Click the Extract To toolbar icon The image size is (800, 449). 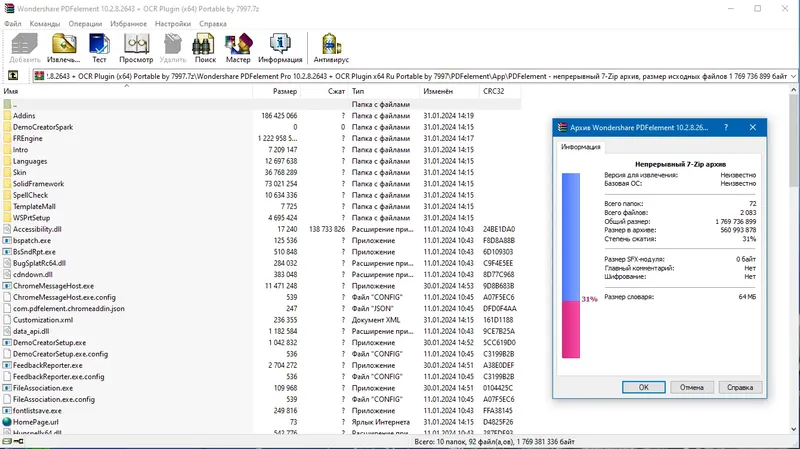click(64, 48)
